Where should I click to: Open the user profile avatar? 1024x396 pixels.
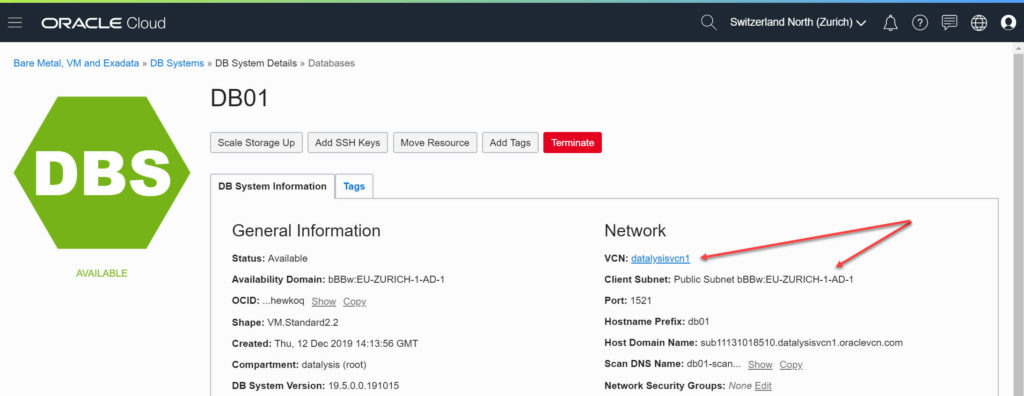click(1008, 23)
